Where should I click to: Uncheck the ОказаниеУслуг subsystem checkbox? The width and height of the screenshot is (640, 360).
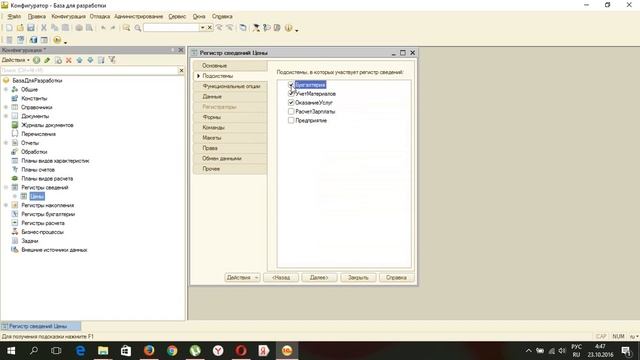coord(291,102)
